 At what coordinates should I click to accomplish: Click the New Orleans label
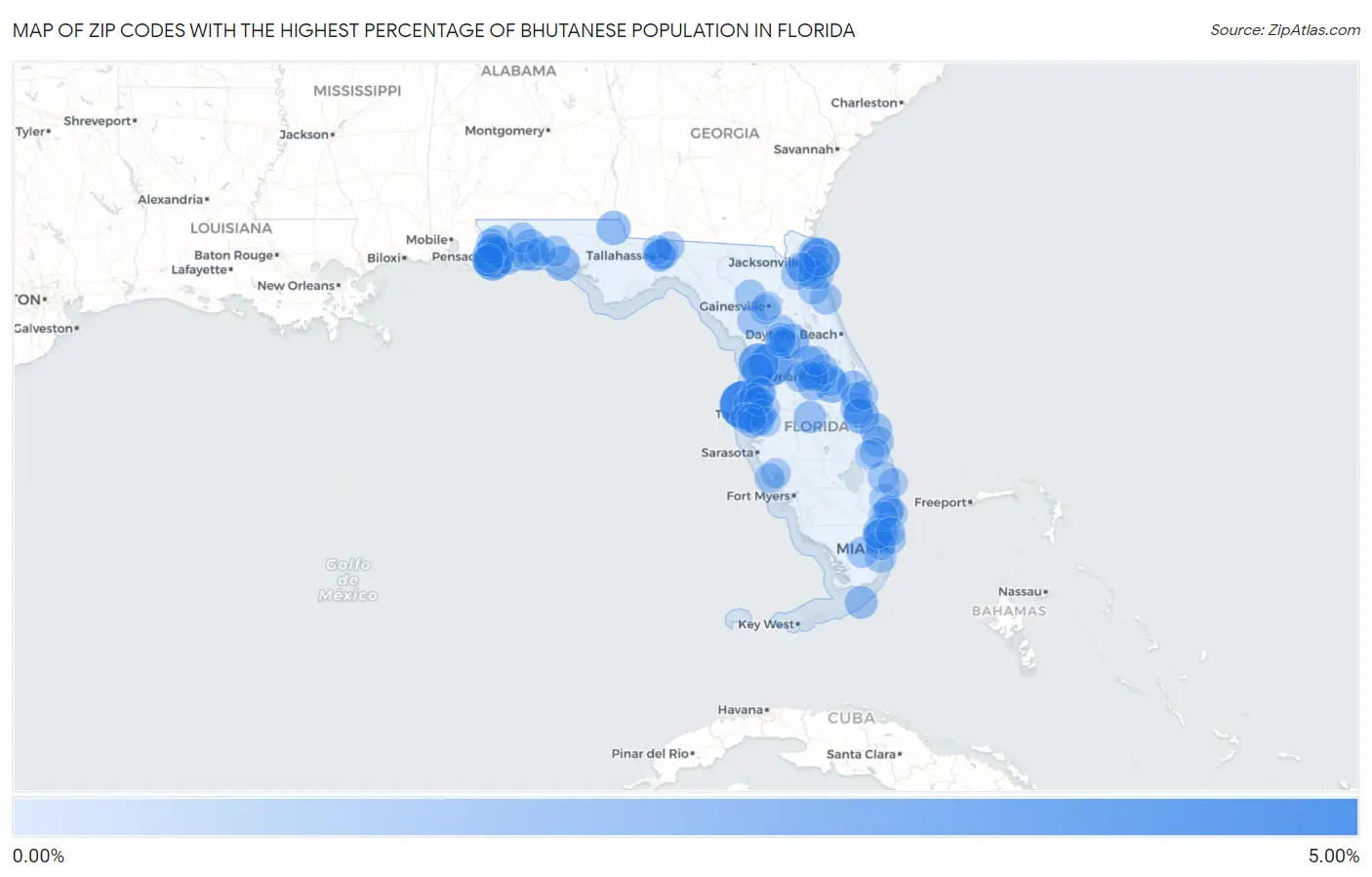pyautogui.click(x=298, y=286)
